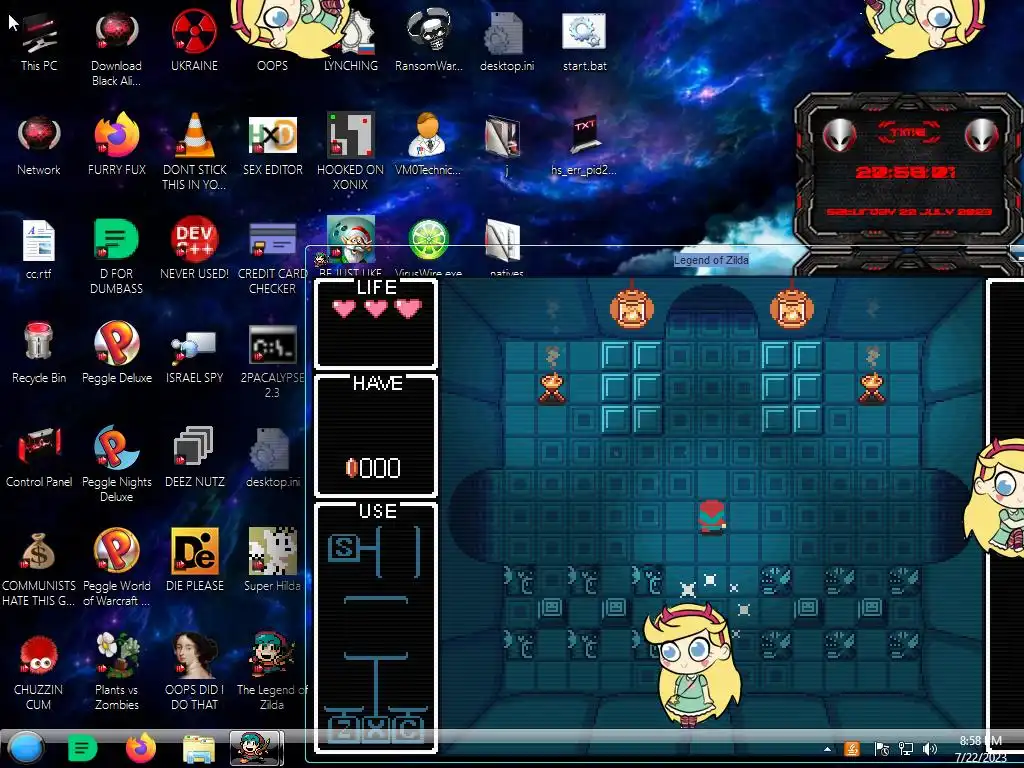Launch Plants vs Zombies
1024x768 pixels.
coord(116,673)
